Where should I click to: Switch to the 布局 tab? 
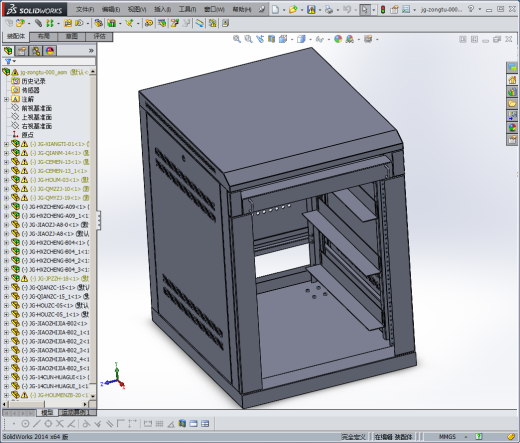(44, 36)
